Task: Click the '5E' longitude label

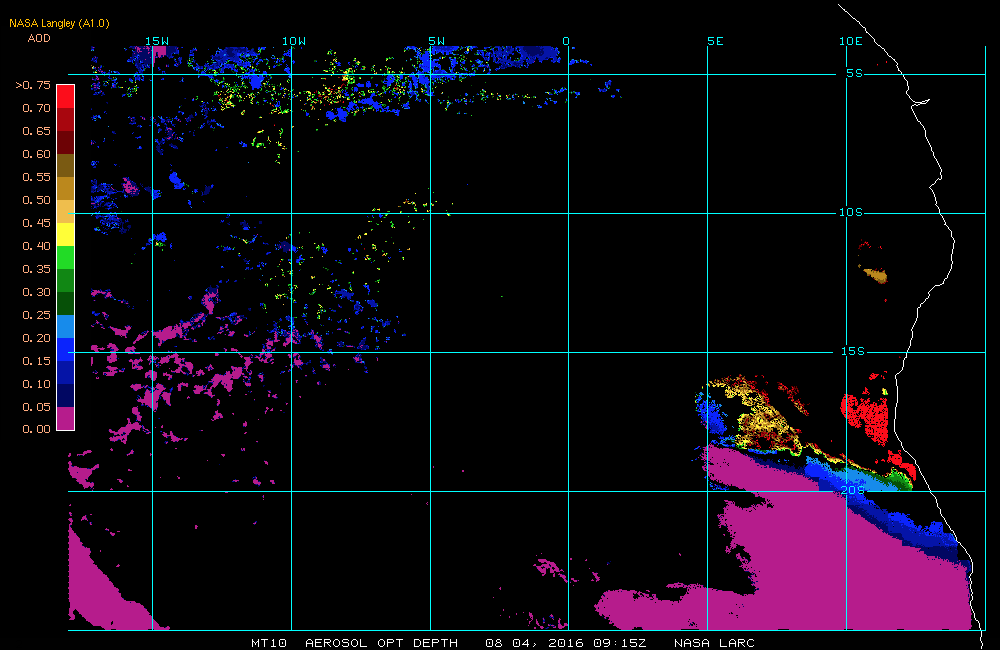Action: (x=716, y=41)
